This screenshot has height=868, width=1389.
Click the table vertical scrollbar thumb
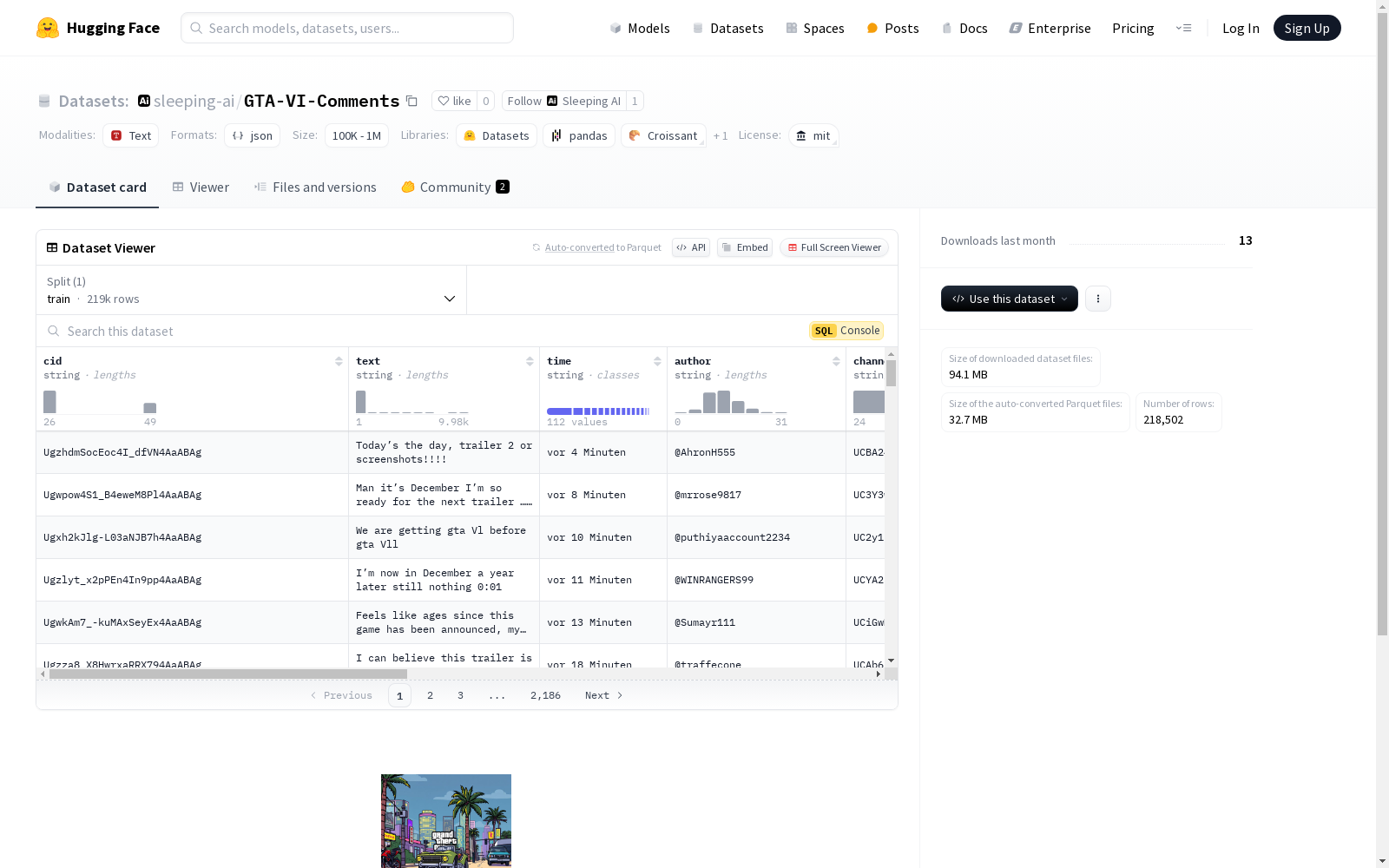tap(891, 373)
